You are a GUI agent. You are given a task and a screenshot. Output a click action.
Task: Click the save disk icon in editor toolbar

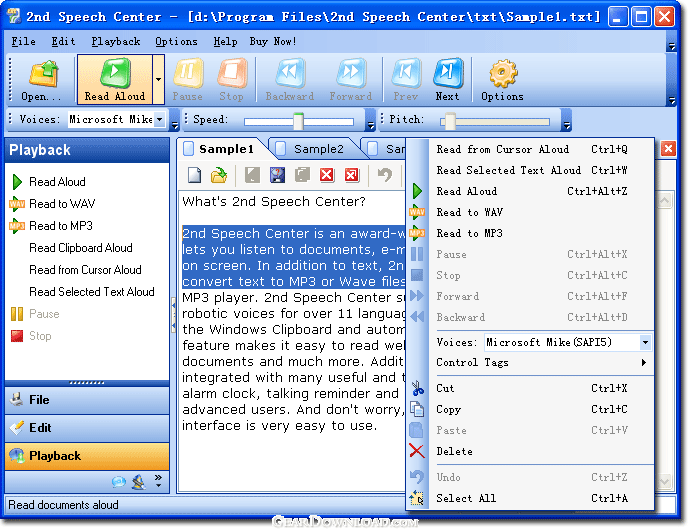click(x=277, y=175)
